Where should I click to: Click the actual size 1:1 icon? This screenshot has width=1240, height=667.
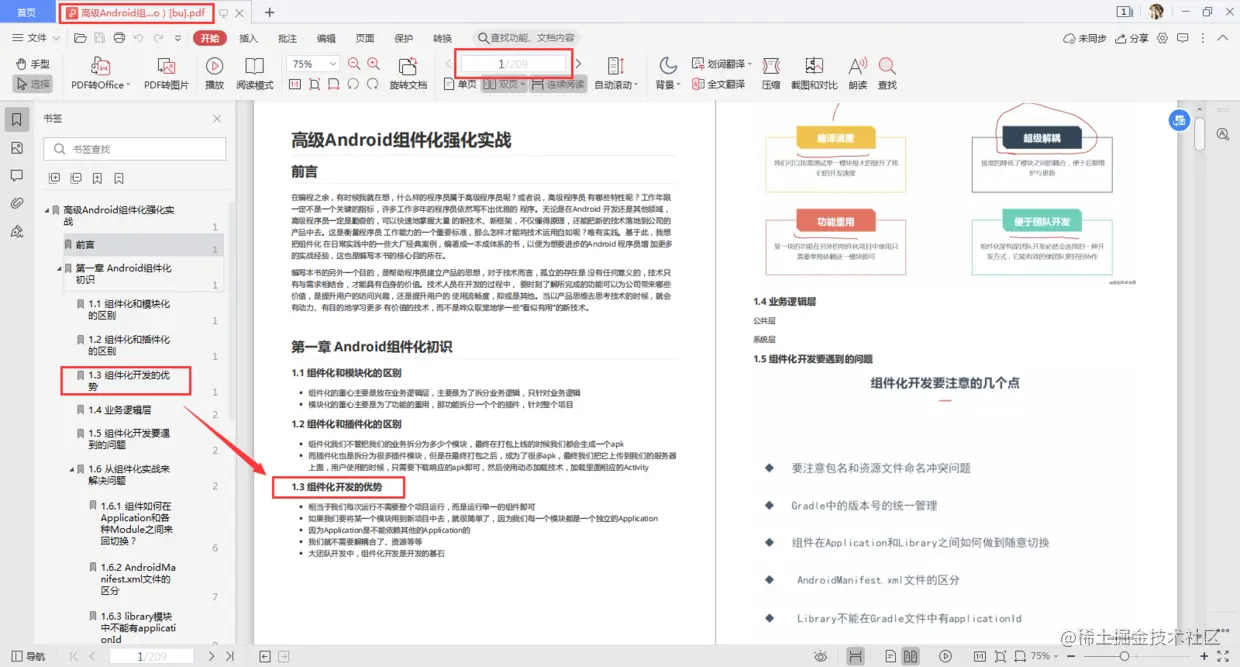tap(295, 84)
